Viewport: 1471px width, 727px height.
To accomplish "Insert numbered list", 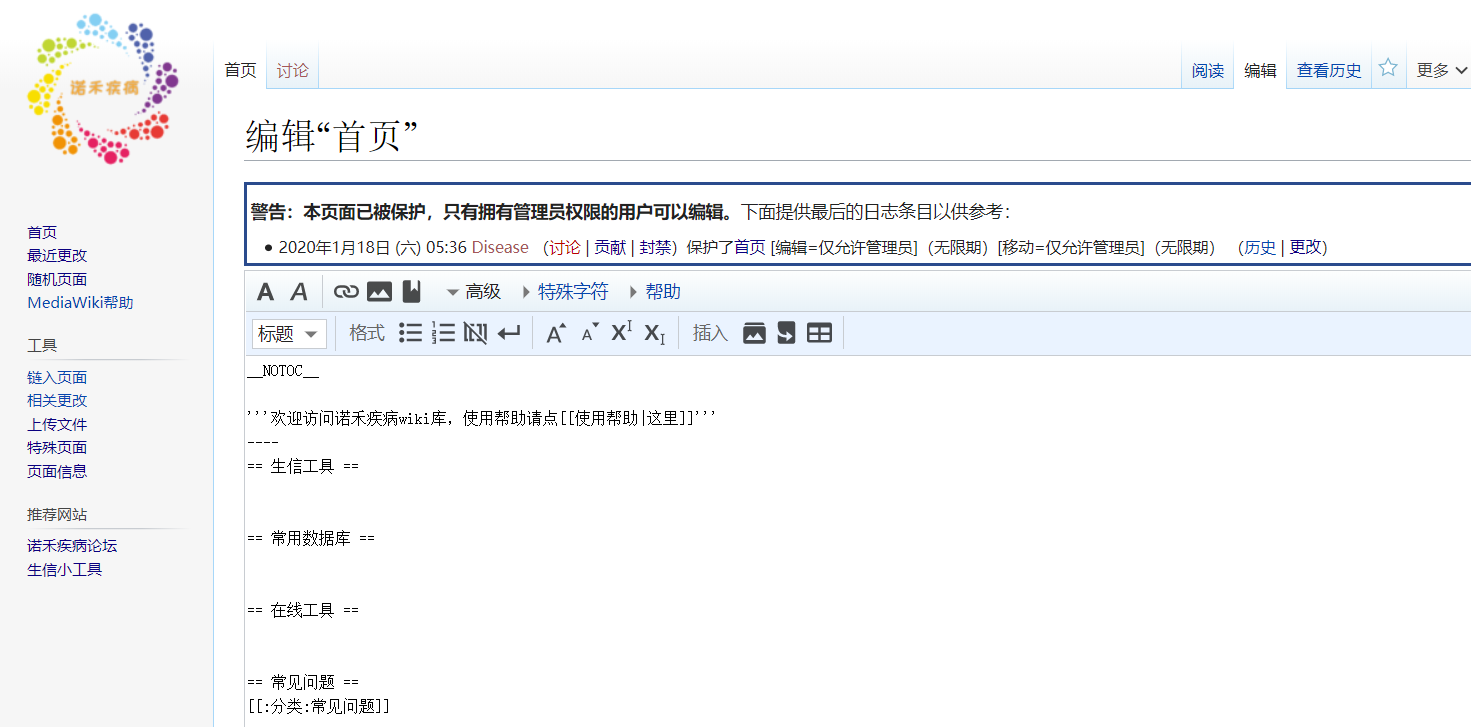I will coord(443,333).
